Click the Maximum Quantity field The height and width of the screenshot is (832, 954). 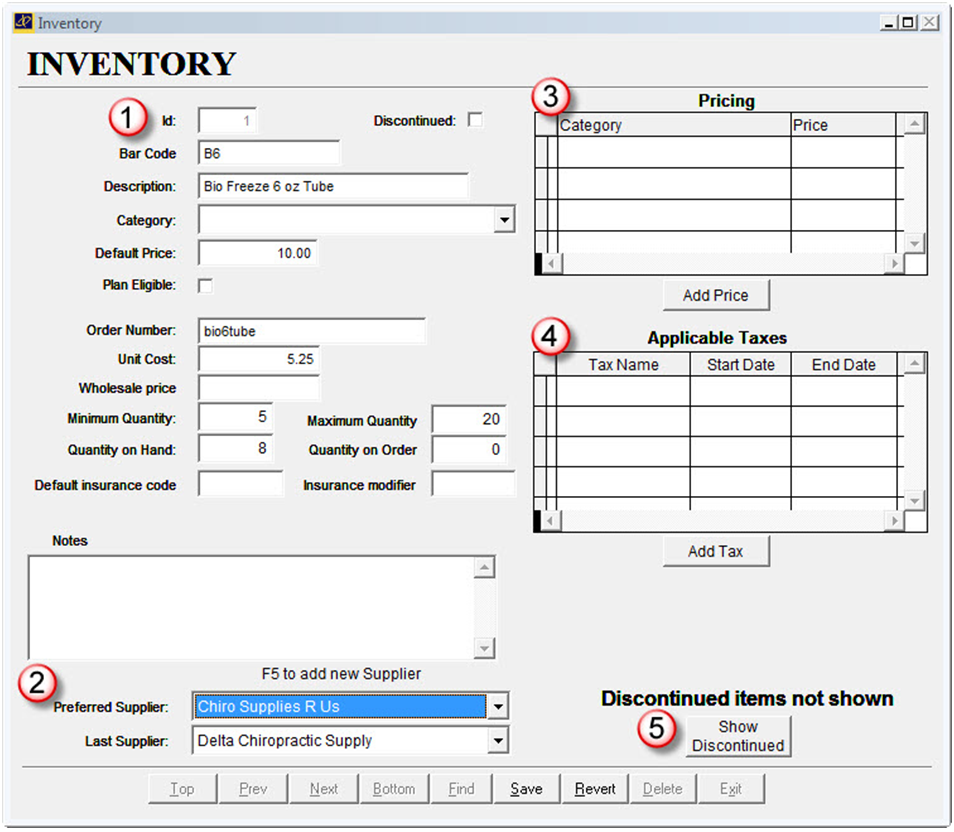469,419
